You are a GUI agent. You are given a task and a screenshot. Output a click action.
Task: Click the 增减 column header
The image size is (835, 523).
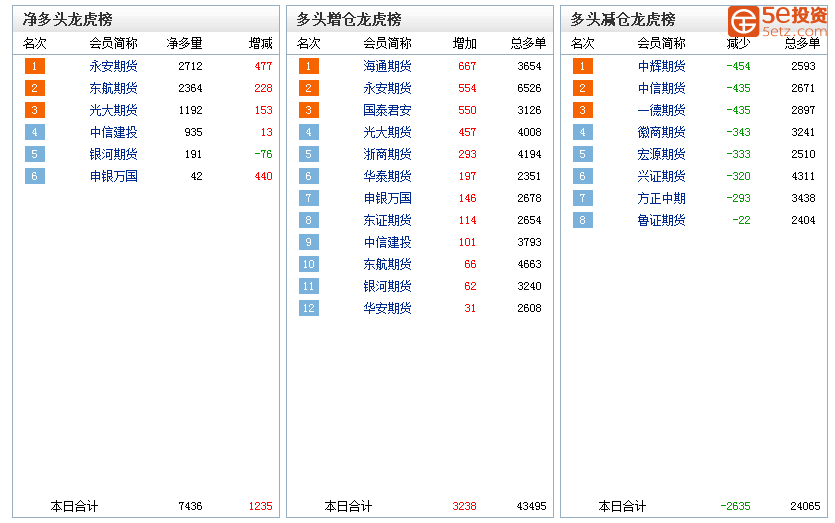(x=260, y=43)
